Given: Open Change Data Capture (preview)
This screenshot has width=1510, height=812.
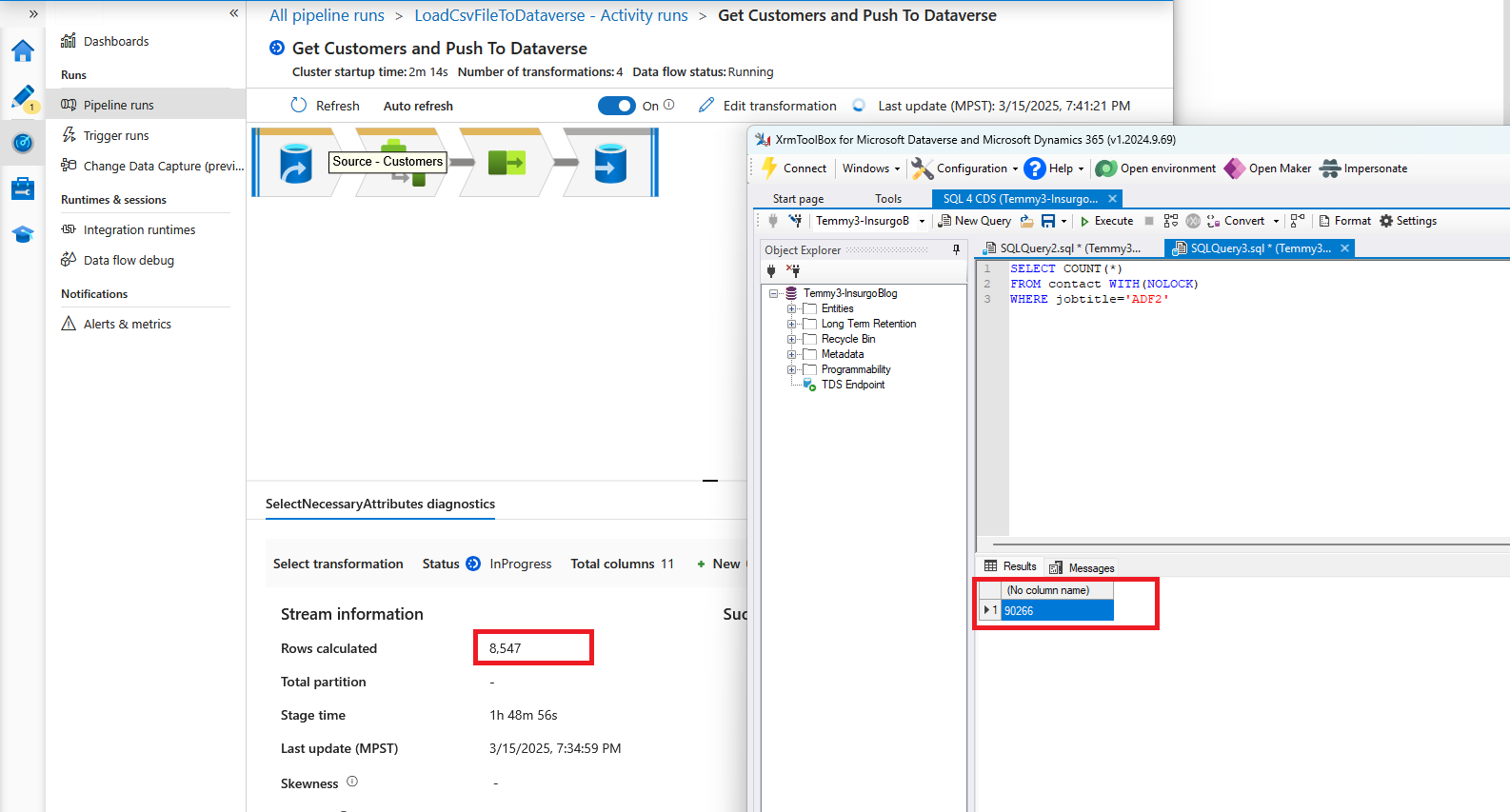Looking at the screenshot, I should point(152,166).
